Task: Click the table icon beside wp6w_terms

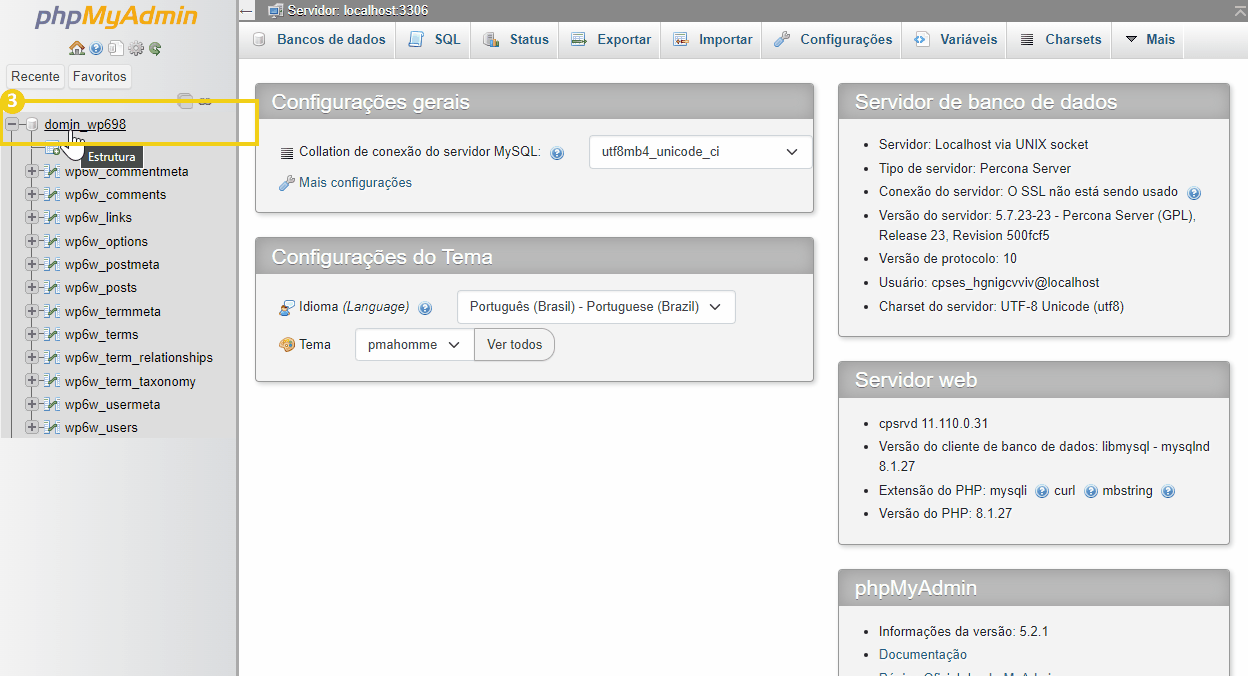Action: click(x=51, y=334)
